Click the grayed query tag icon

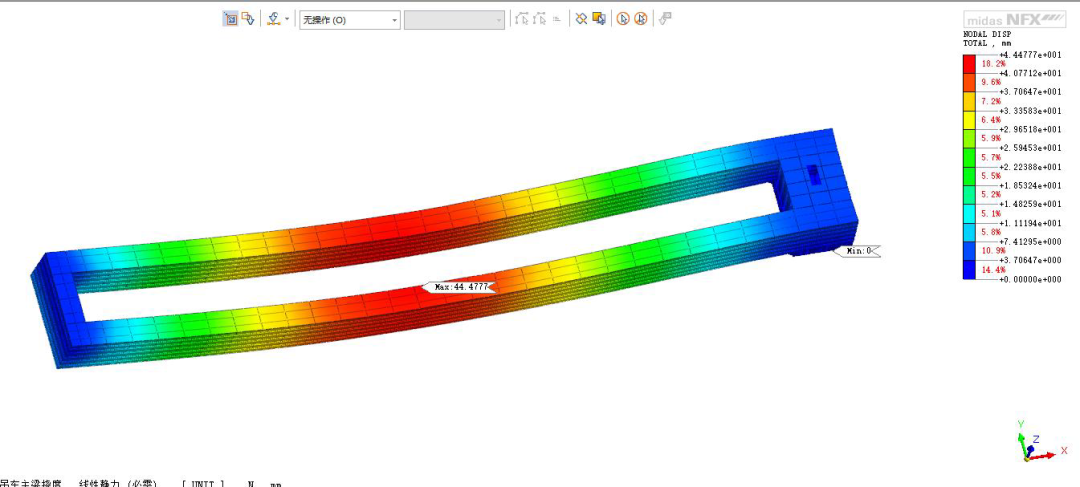point(665,19)
